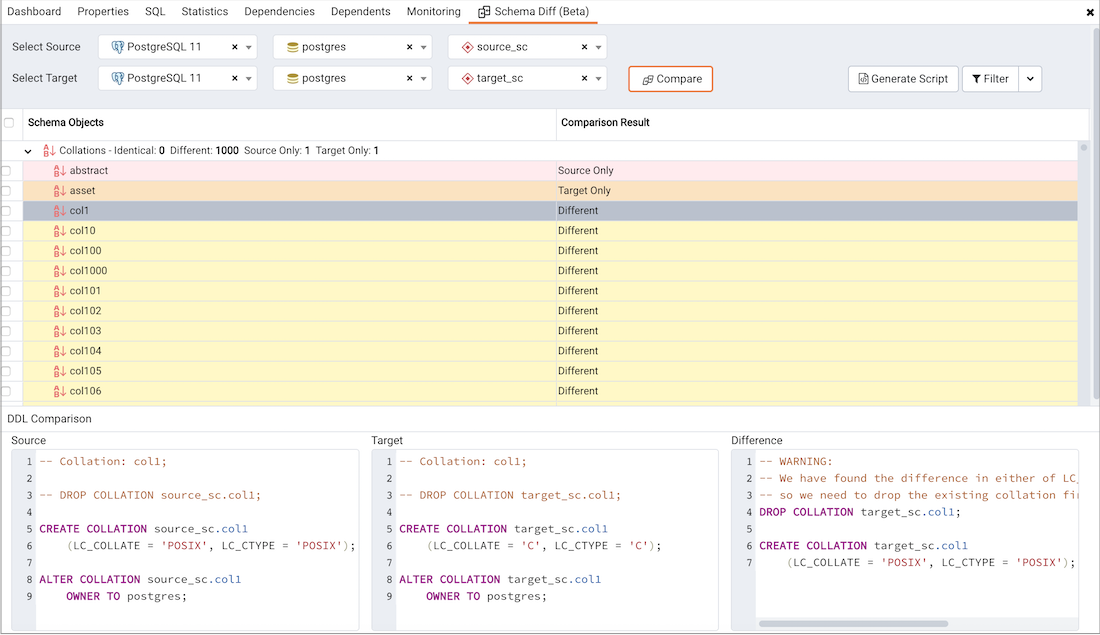Click the PostgreSQL elephant icon in Select Target
The width and height of the screenshot is (1100, 635).
point(118,79)
